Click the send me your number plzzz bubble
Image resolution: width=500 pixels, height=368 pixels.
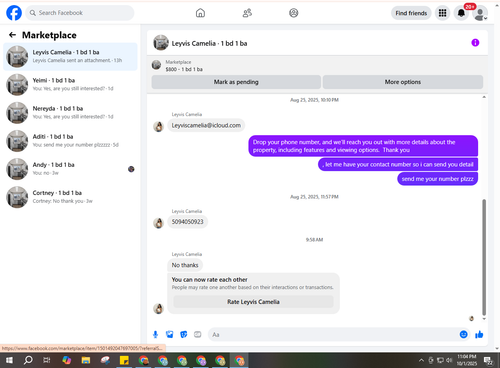(x=437, y=179)
